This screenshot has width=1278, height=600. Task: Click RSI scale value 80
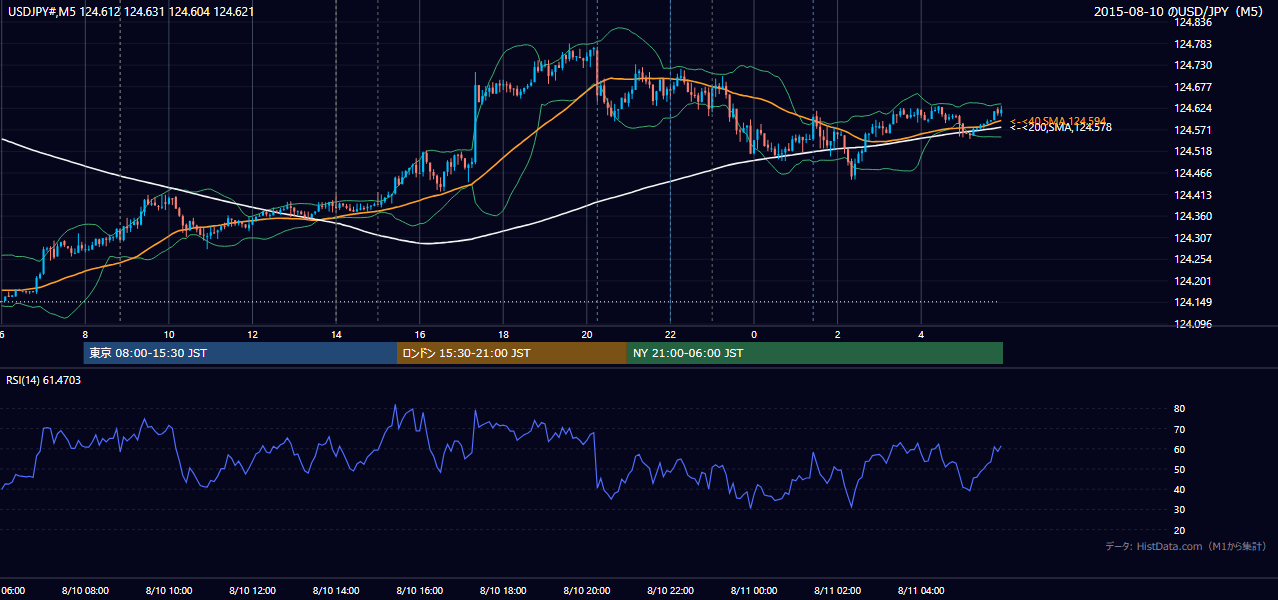pyautogui.click(x=1179, y=409)
